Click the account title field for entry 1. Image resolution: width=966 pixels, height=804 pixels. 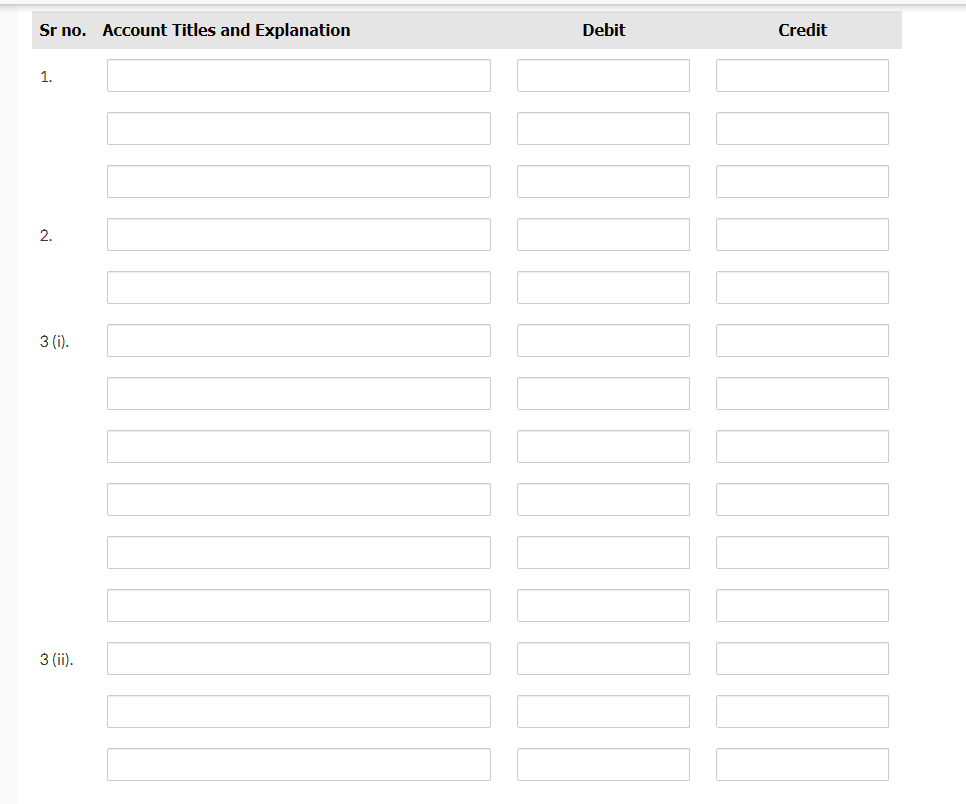tap(299, 76)
